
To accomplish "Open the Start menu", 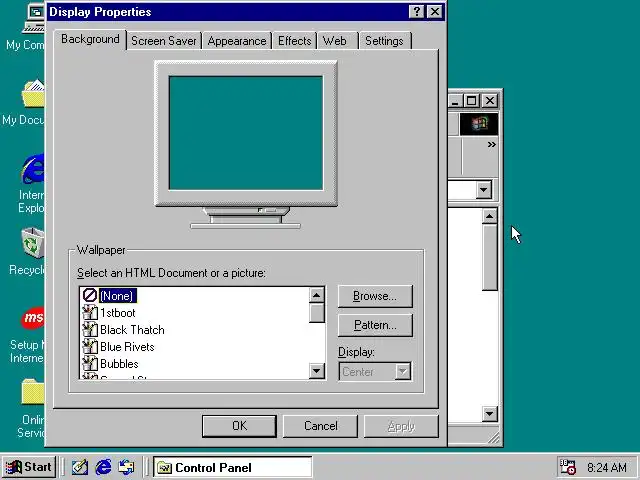I will pos(29,467).
